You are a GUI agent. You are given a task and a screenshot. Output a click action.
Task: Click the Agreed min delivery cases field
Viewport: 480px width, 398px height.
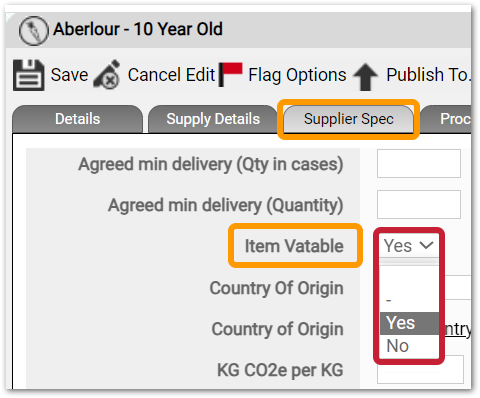tap(419, 164)
